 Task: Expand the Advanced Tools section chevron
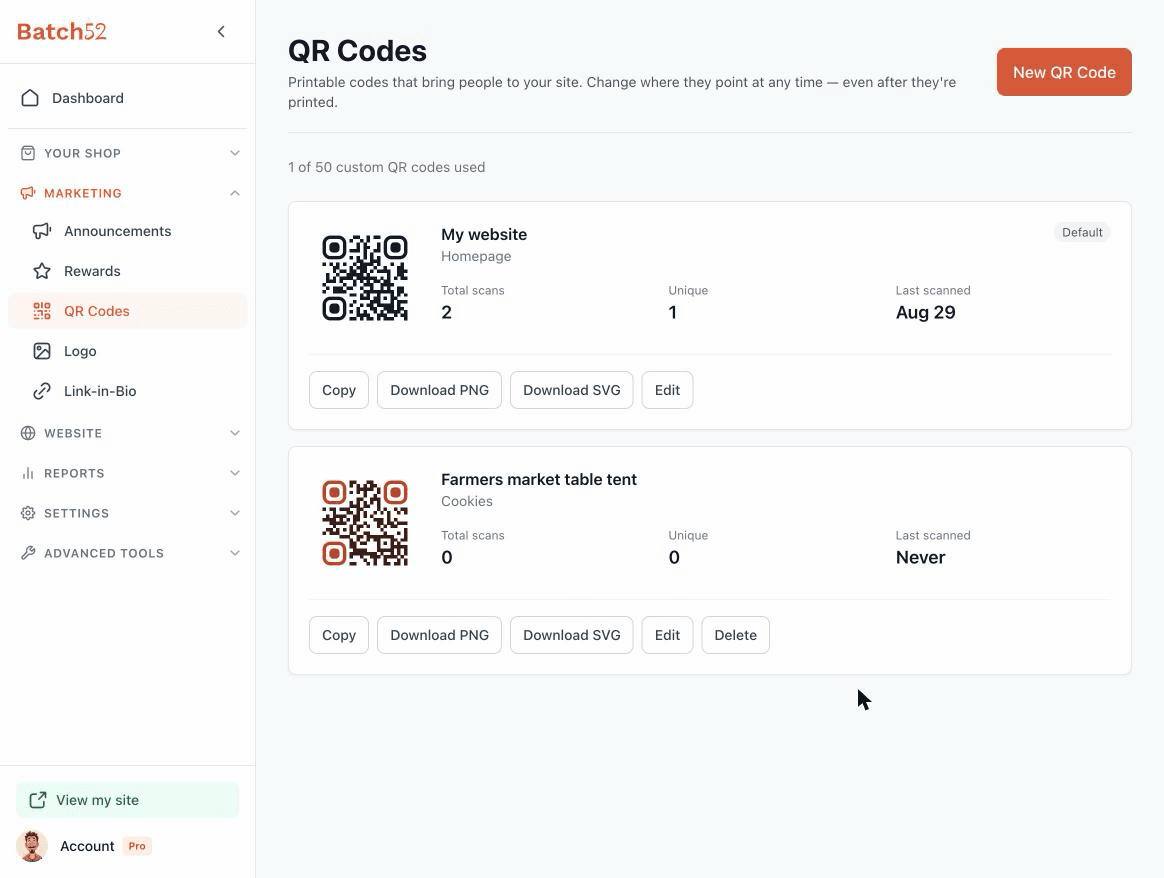(x=235, y=553)
